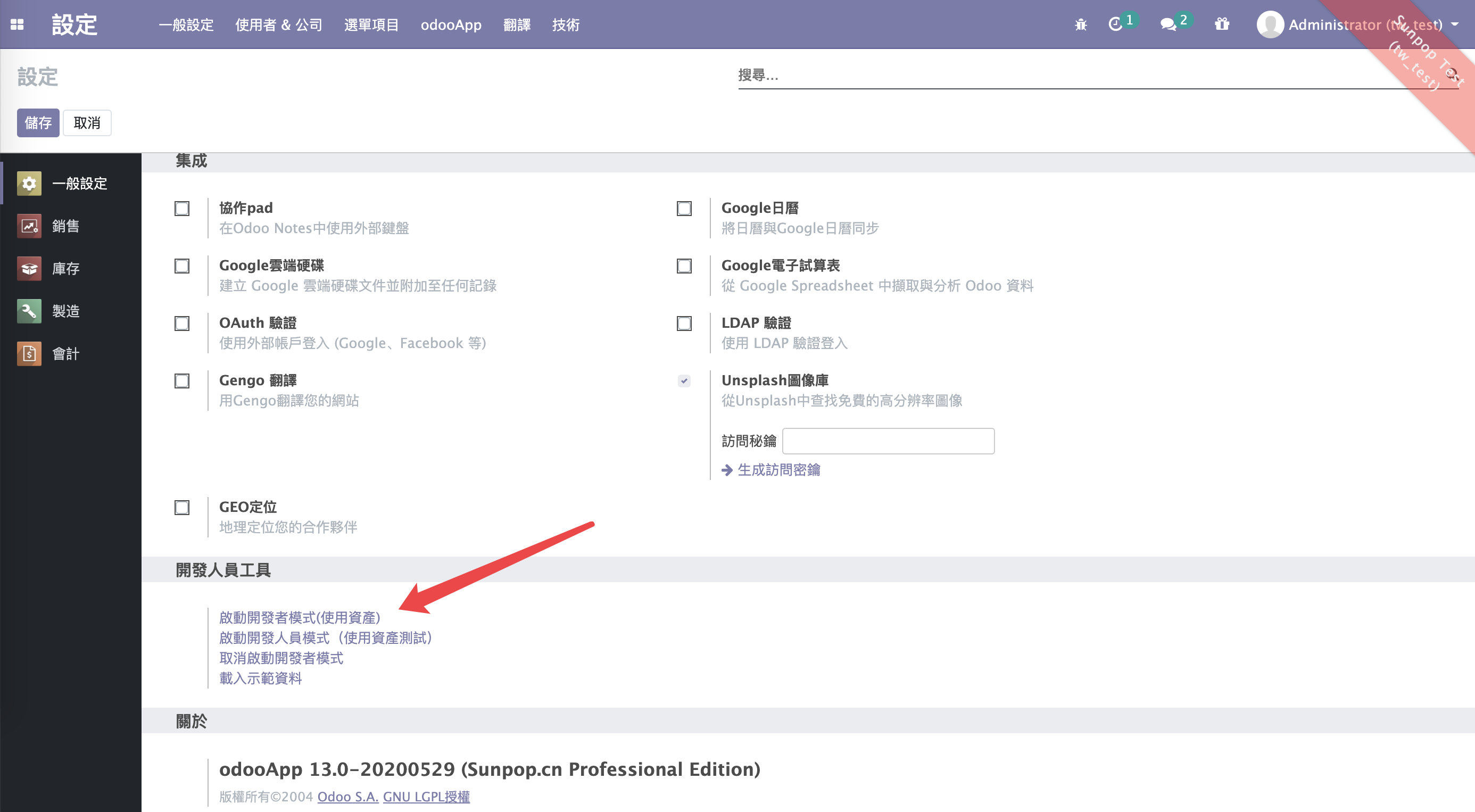Image resolution: width=1475 pixels, height=812 pixels.
Task: Open the apps grid menu icon
Action: pyautogui.click(x=18, y=24)
